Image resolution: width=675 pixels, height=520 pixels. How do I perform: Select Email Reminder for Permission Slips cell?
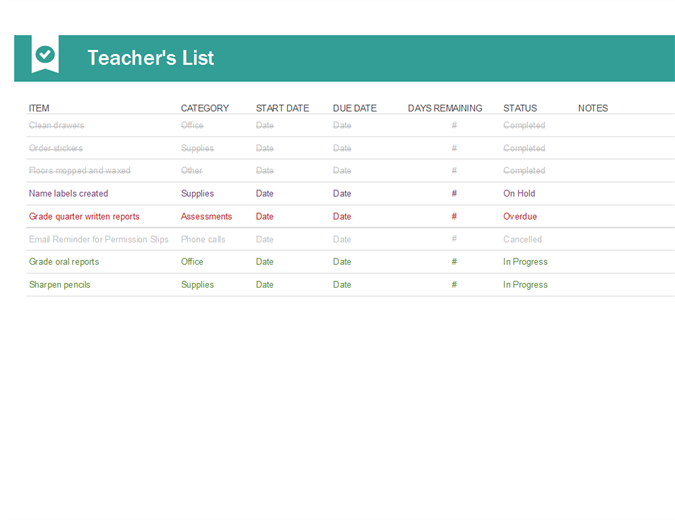click(99, 239)
